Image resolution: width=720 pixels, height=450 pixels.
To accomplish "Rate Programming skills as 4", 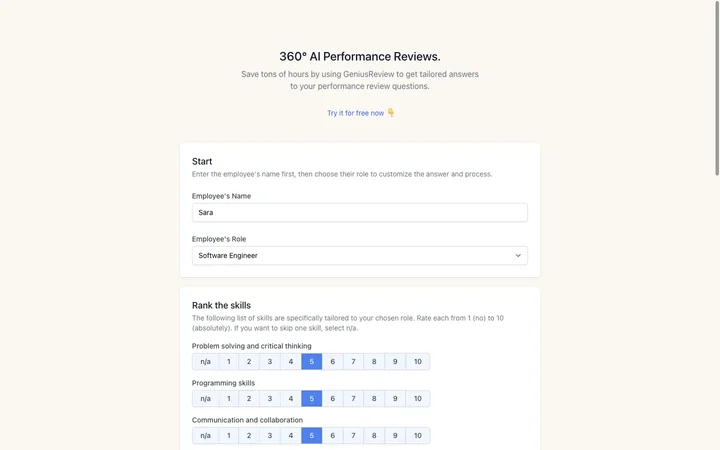I will pyautogui.click(x=291, y=399).
